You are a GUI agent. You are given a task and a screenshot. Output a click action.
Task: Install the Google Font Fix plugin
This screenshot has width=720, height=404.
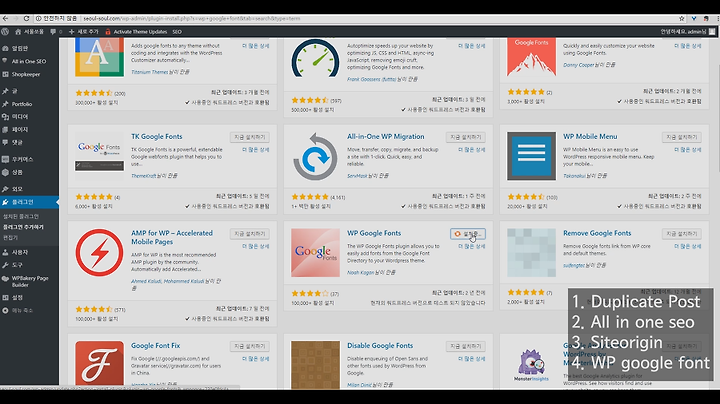250,346
